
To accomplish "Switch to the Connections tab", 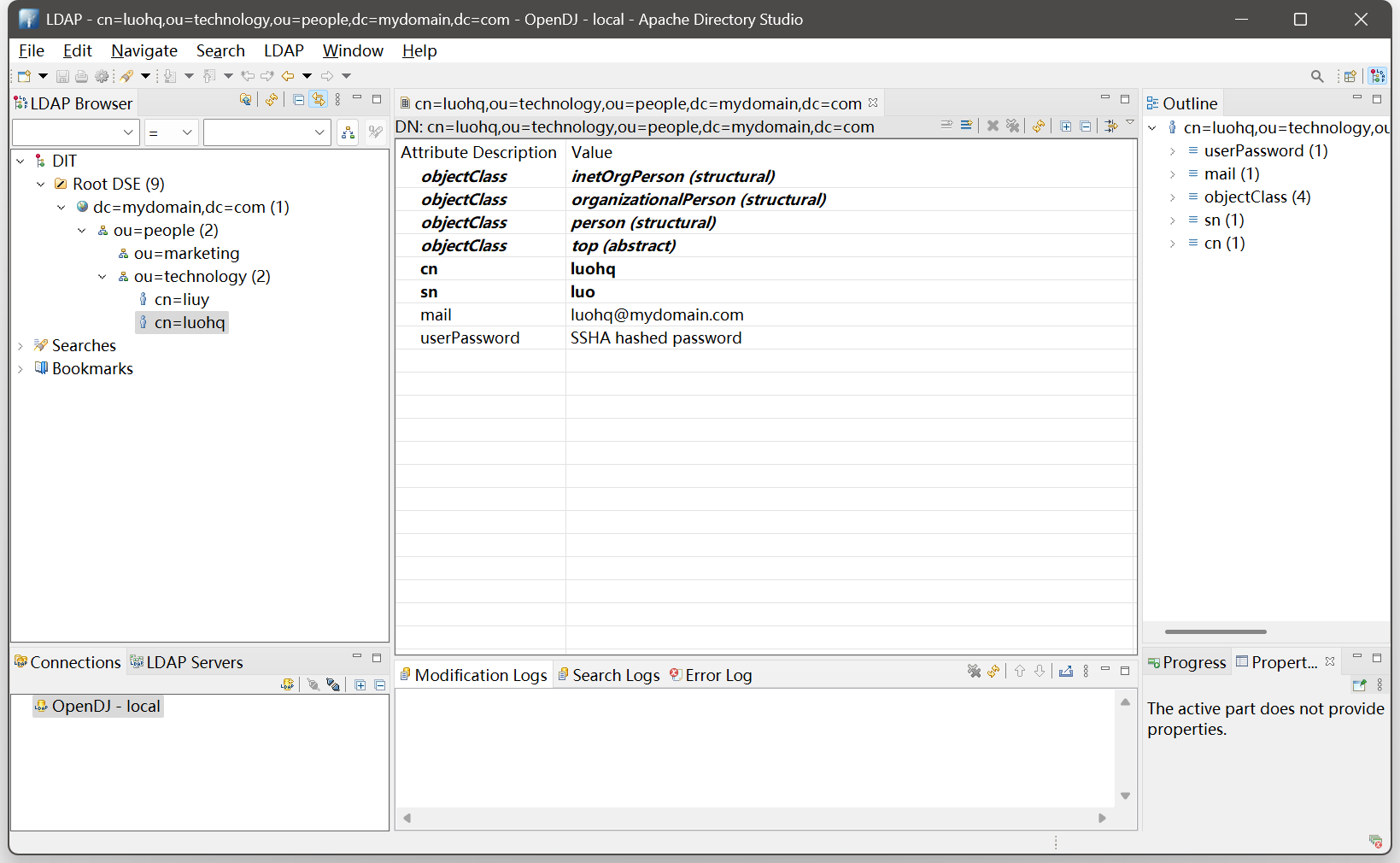I will 67,662.
